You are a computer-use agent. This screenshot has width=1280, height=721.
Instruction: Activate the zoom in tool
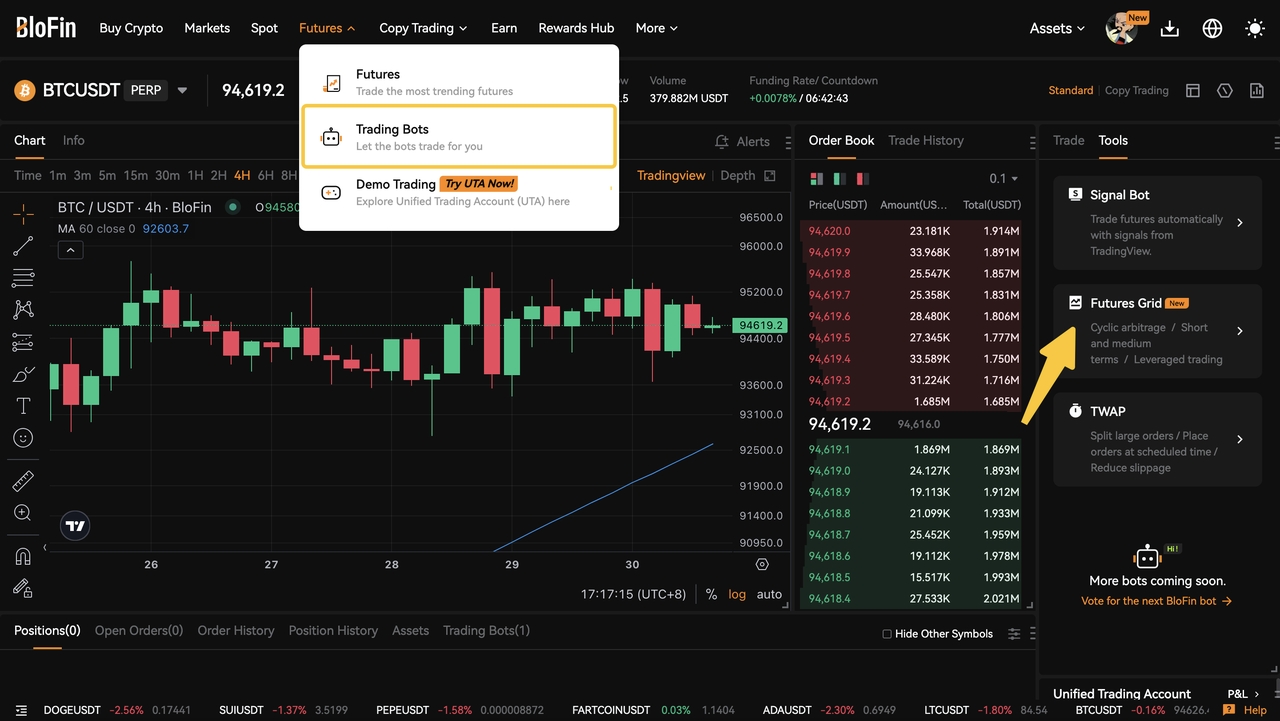click(23, 513)
